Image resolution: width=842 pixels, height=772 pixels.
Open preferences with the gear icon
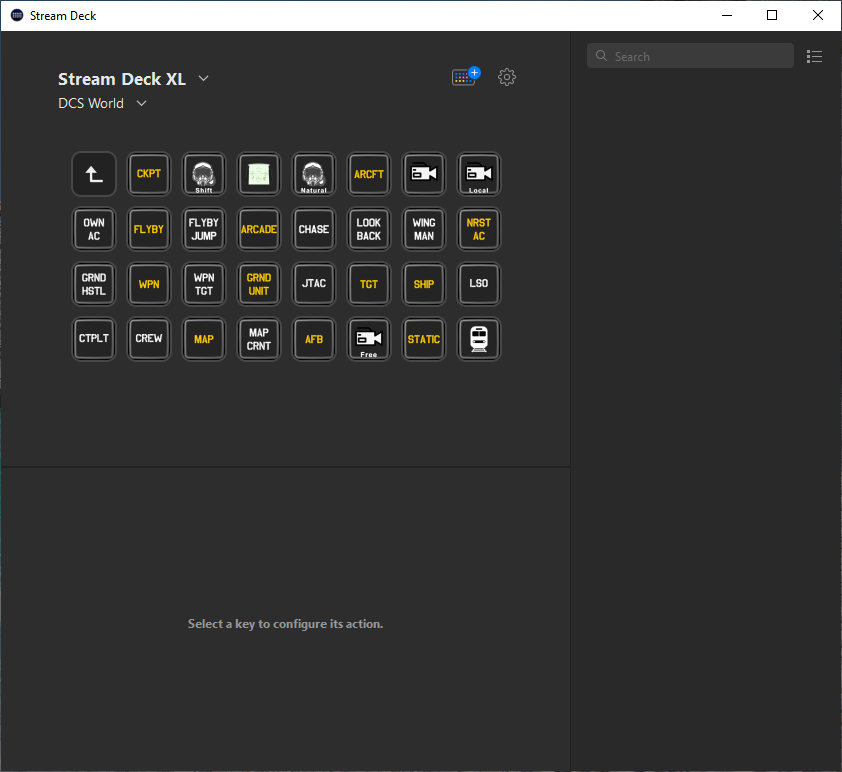click(507, 77)
